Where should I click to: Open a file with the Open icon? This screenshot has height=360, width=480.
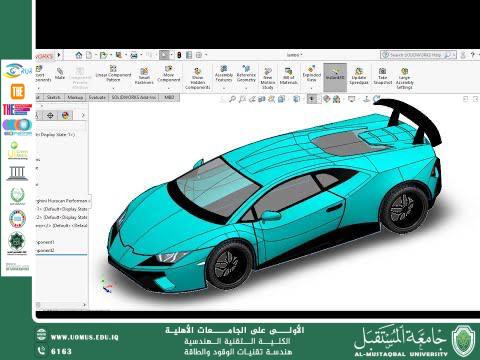[103, 55]
